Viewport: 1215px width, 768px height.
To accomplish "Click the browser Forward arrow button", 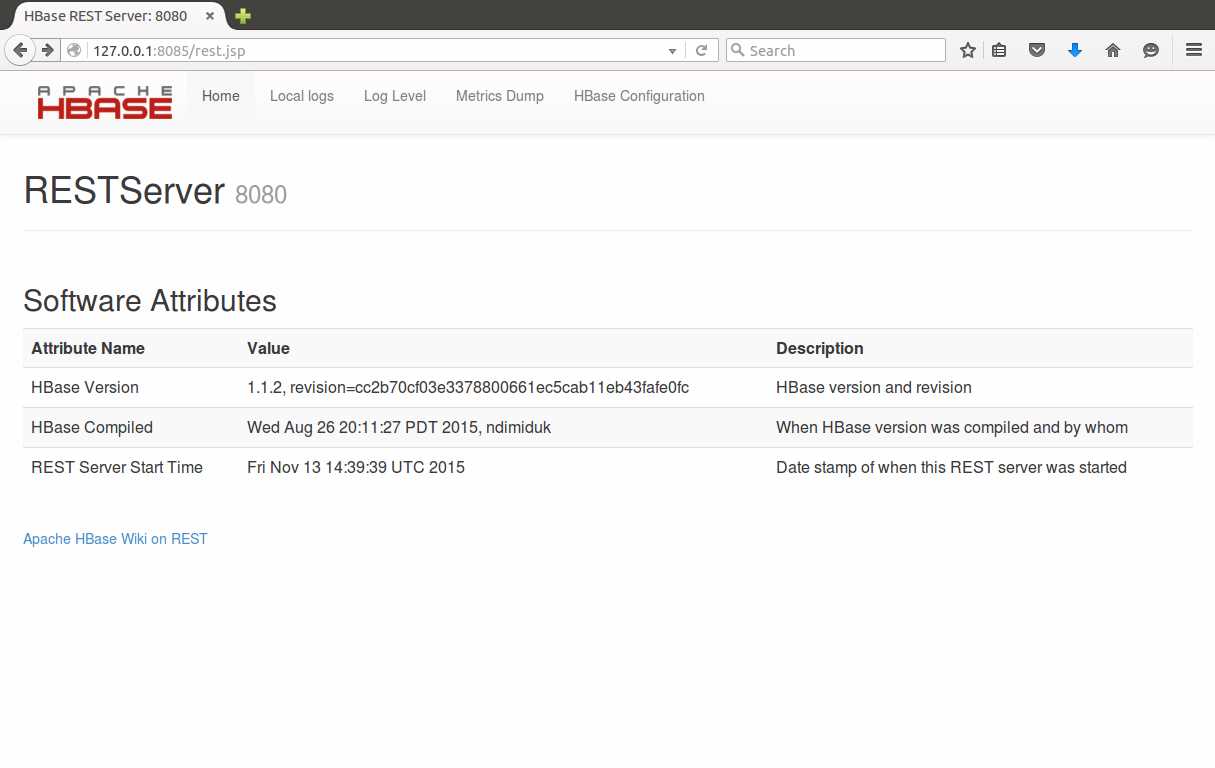I will [47, 50].
